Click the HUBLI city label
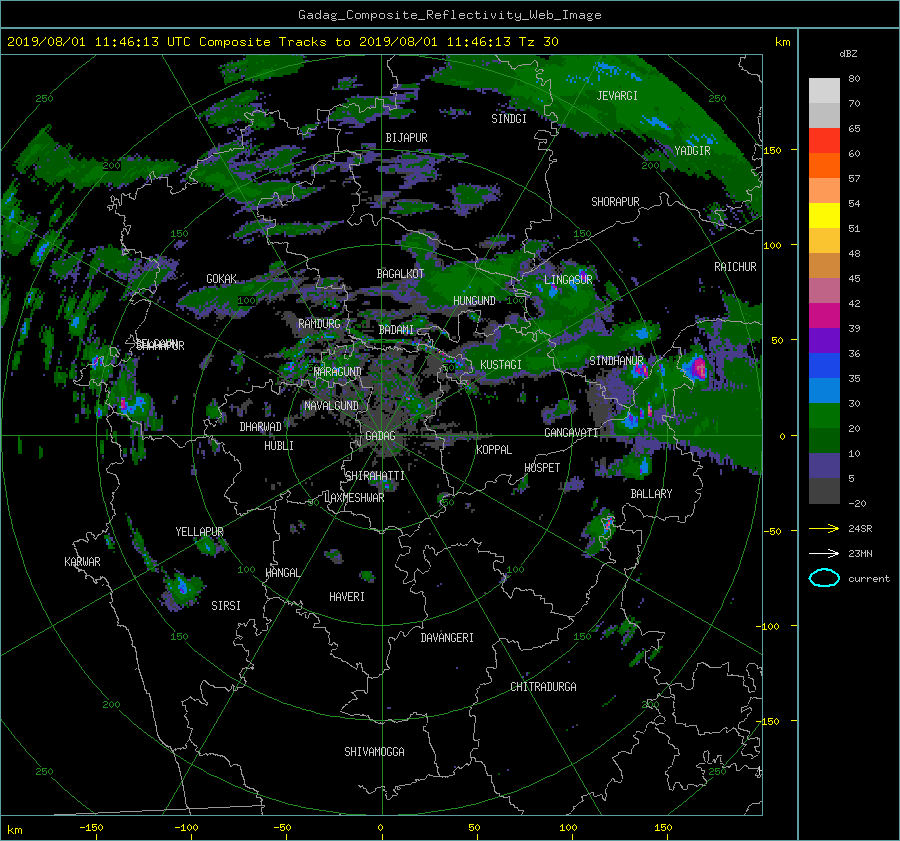This screenshot has width=900, height=841. click(x=278, y=446)
